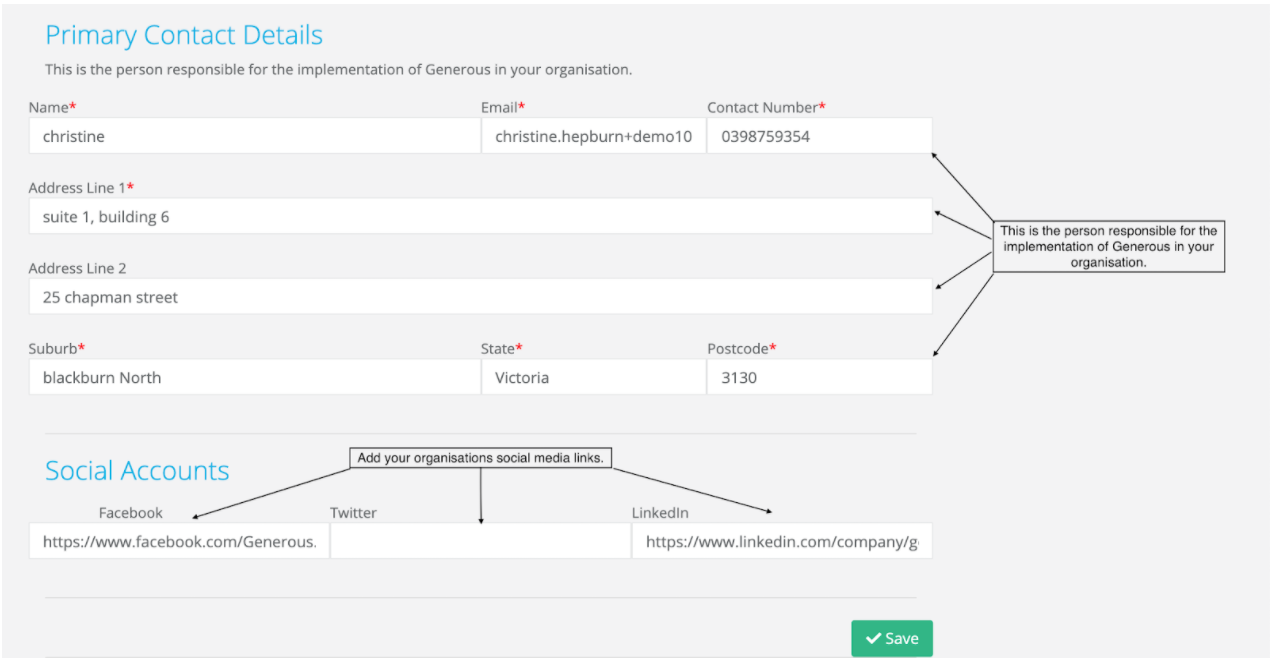1272x658 pixels.
Task: Click the Suburb field blackburn North
Action: click(x=255, y=377)
